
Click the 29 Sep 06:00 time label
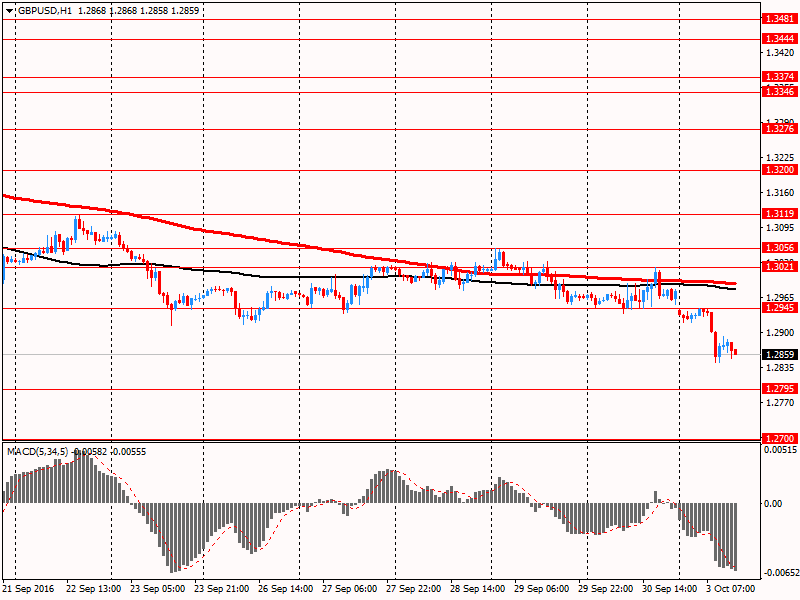[542, 589]
